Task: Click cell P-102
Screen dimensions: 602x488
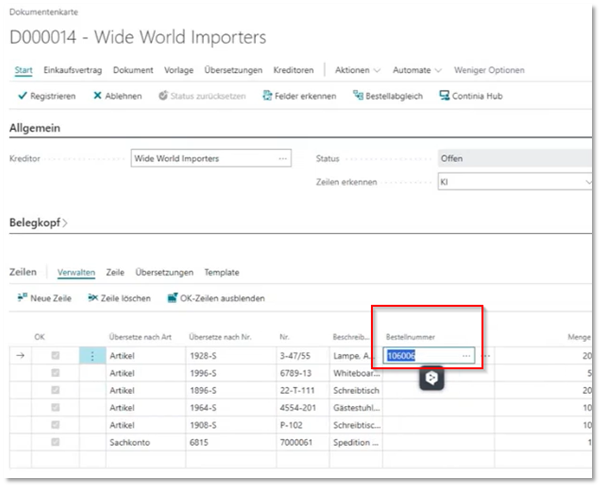Action: pos(291,425)
